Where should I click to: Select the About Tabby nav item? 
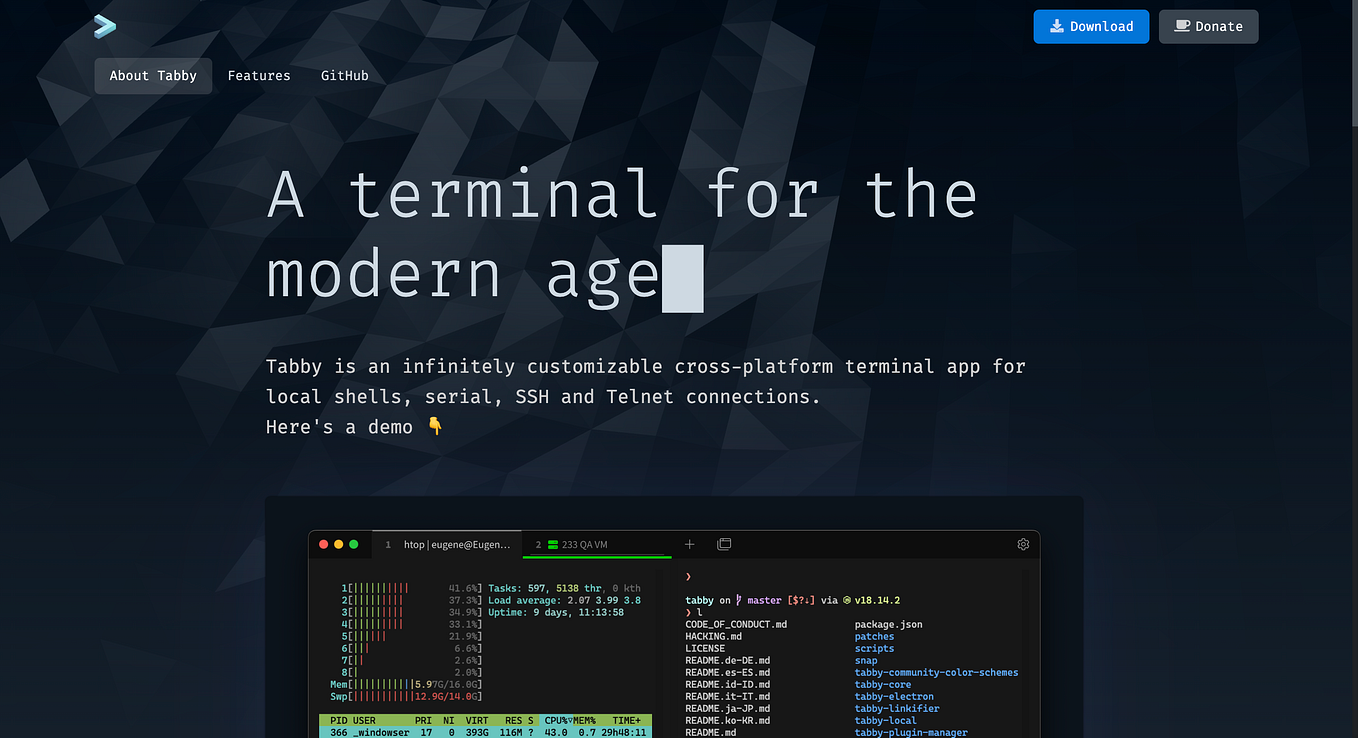(x=152, y=75)
